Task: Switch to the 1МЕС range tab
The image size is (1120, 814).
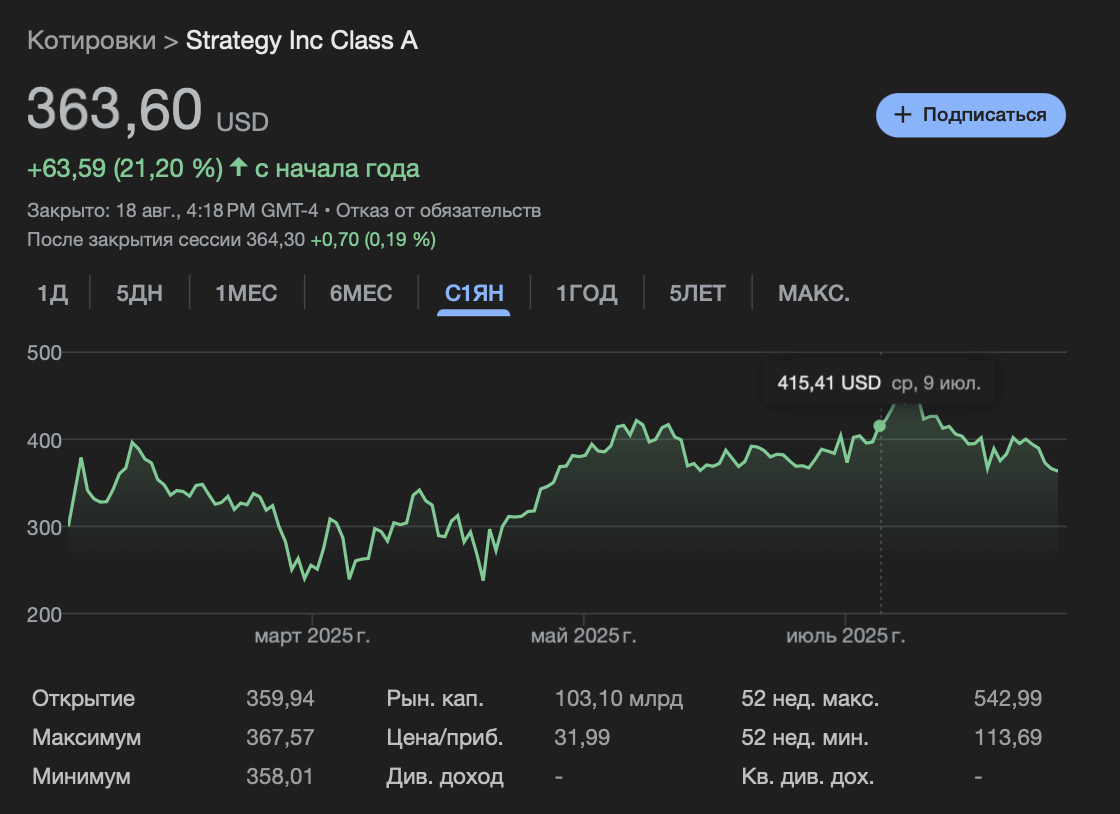Action: (246, 293)
